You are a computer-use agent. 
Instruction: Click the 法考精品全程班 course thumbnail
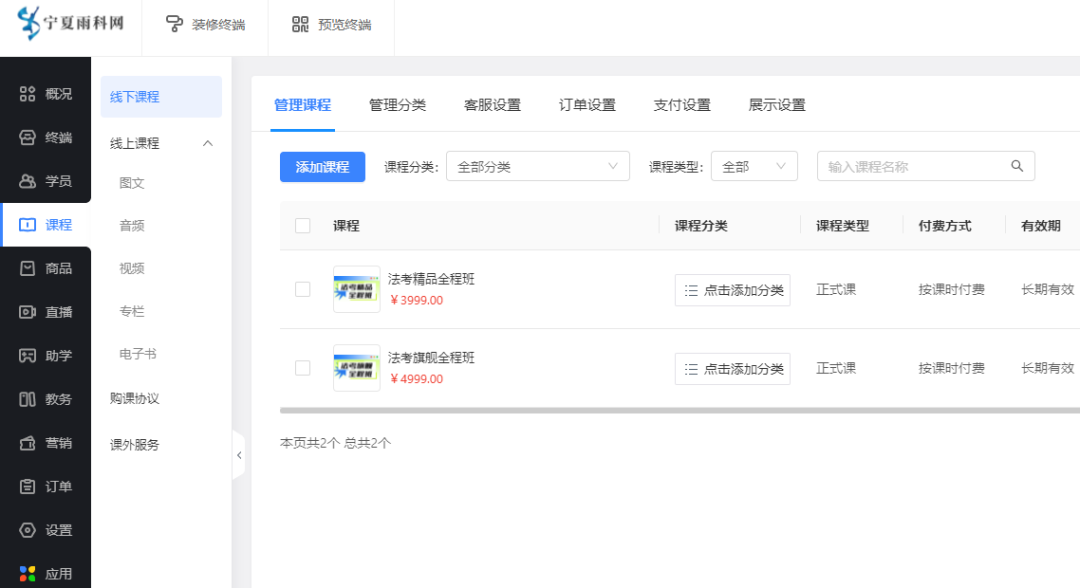click(x=356, y=289)
